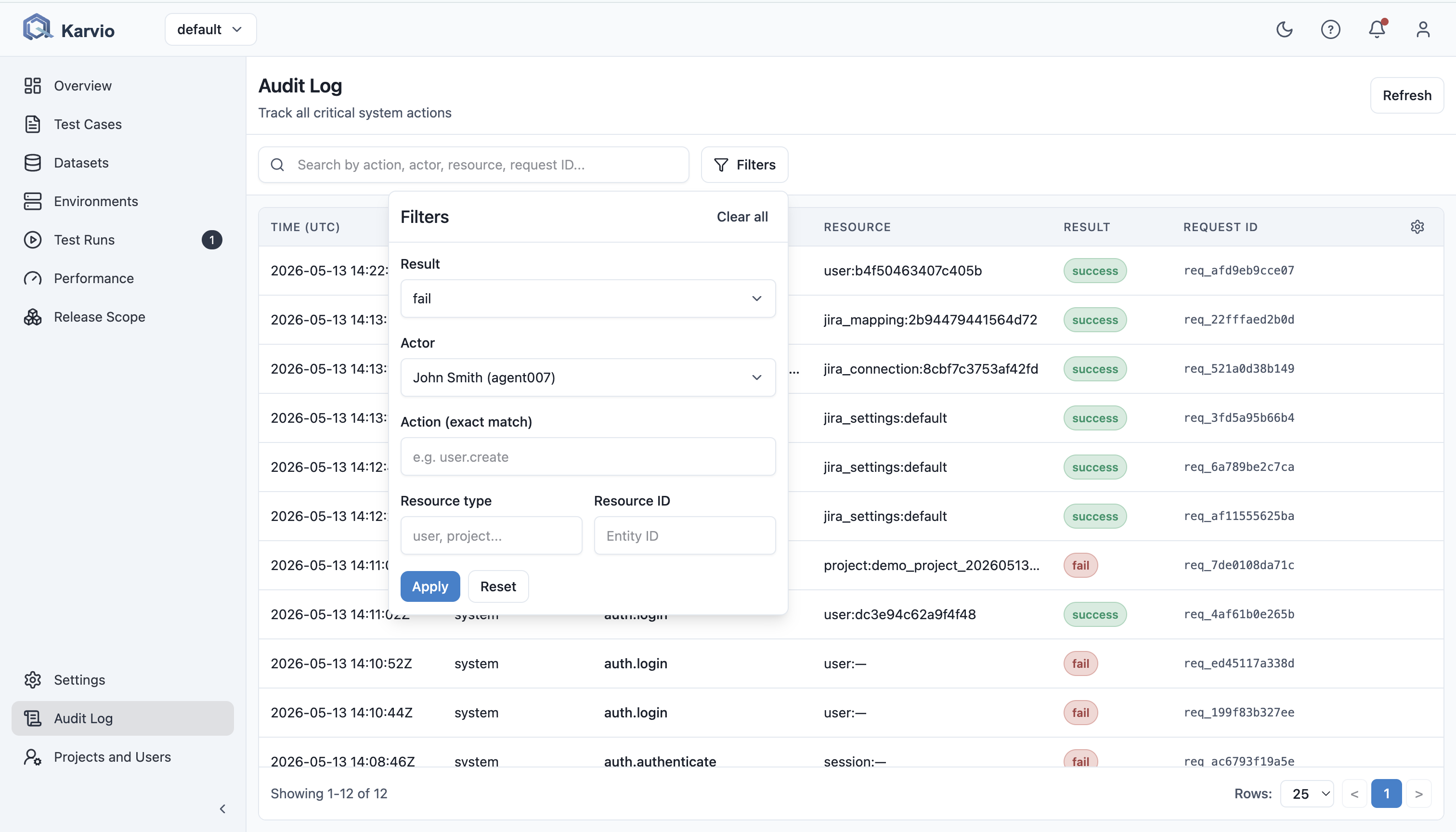
Task: Click resource jira_mapping:2b94479441564d72
Action: click(x=930, y=319)
